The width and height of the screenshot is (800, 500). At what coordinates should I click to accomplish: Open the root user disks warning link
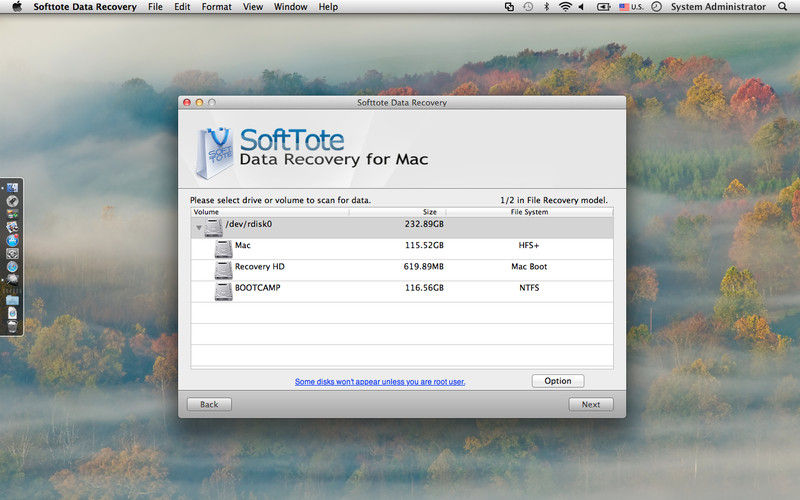pos(380,382)
